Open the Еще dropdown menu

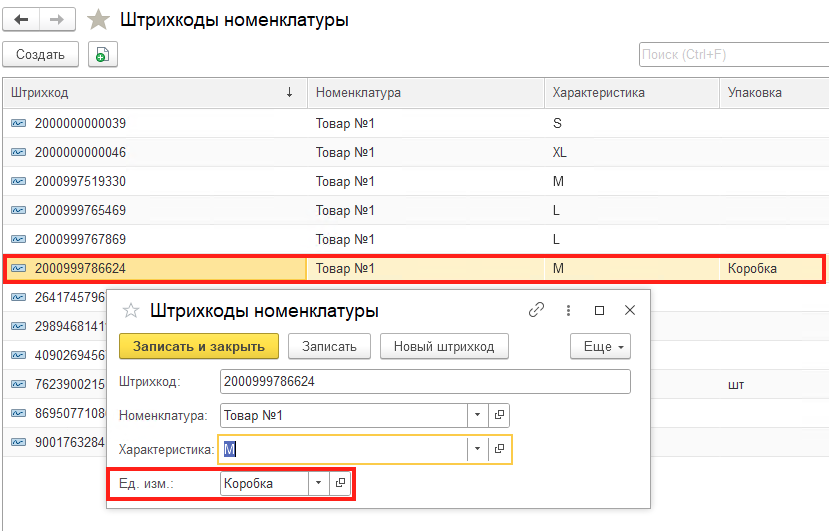pyautogui.click(x=600, y=346)
